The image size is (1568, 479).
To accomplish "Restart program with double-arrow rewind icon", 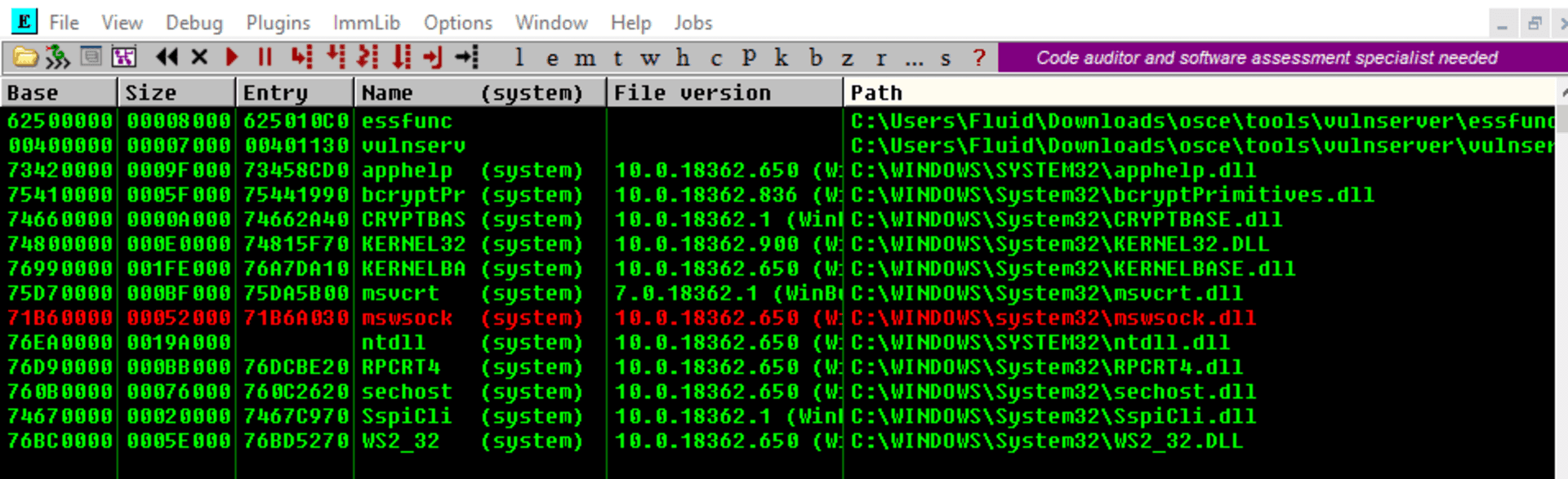I will click(x=167, y=57).
